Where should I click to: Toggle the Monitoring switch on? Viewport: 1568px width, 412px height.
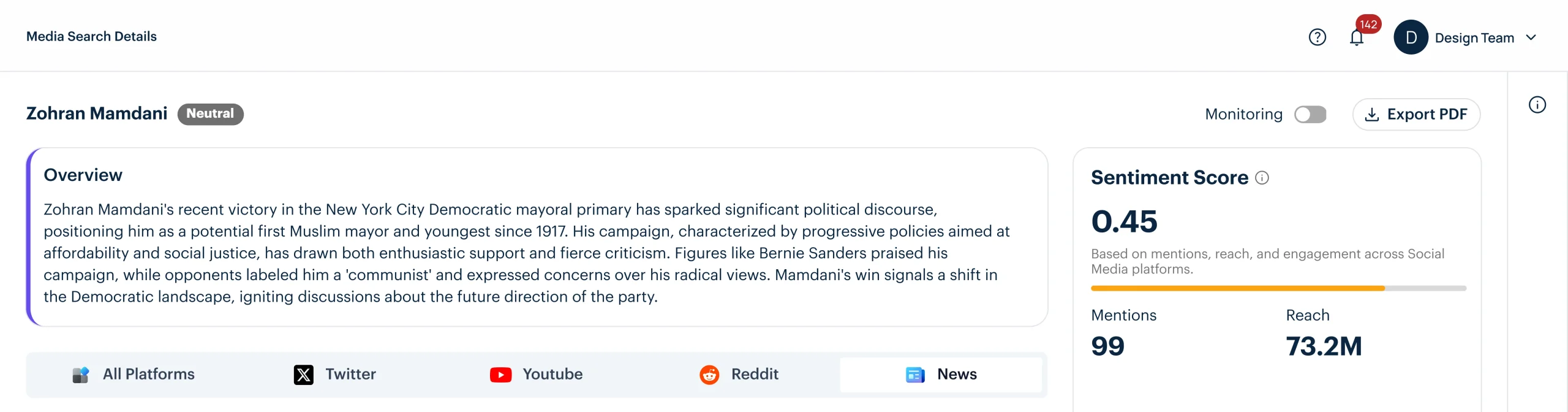(x=1310, y=115)
